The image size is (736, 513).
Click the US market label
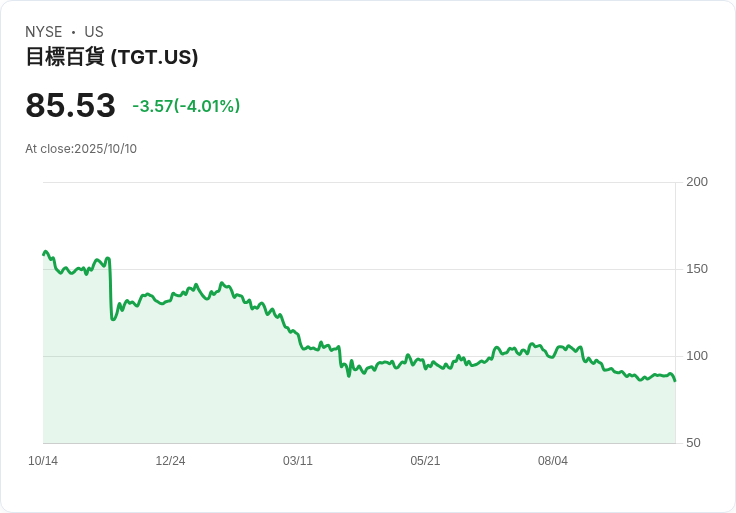[x=94, y=32]
